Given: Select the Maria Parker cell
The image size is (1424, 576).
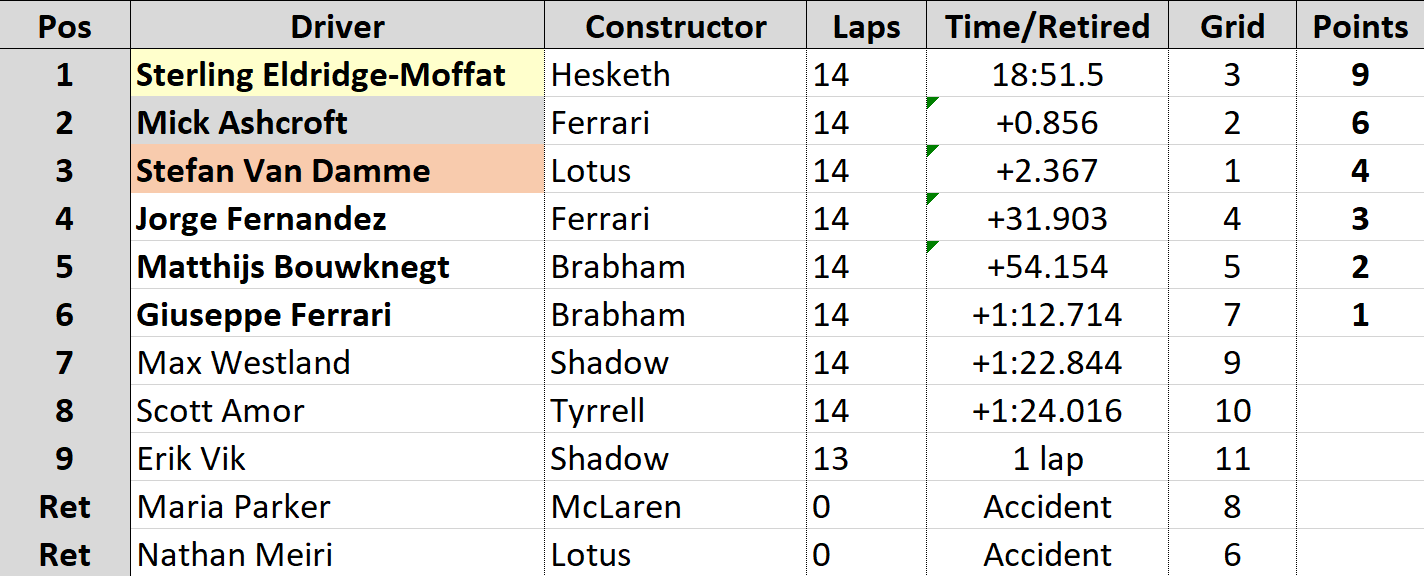Looking at the screenshot, I should pos(337,507).
